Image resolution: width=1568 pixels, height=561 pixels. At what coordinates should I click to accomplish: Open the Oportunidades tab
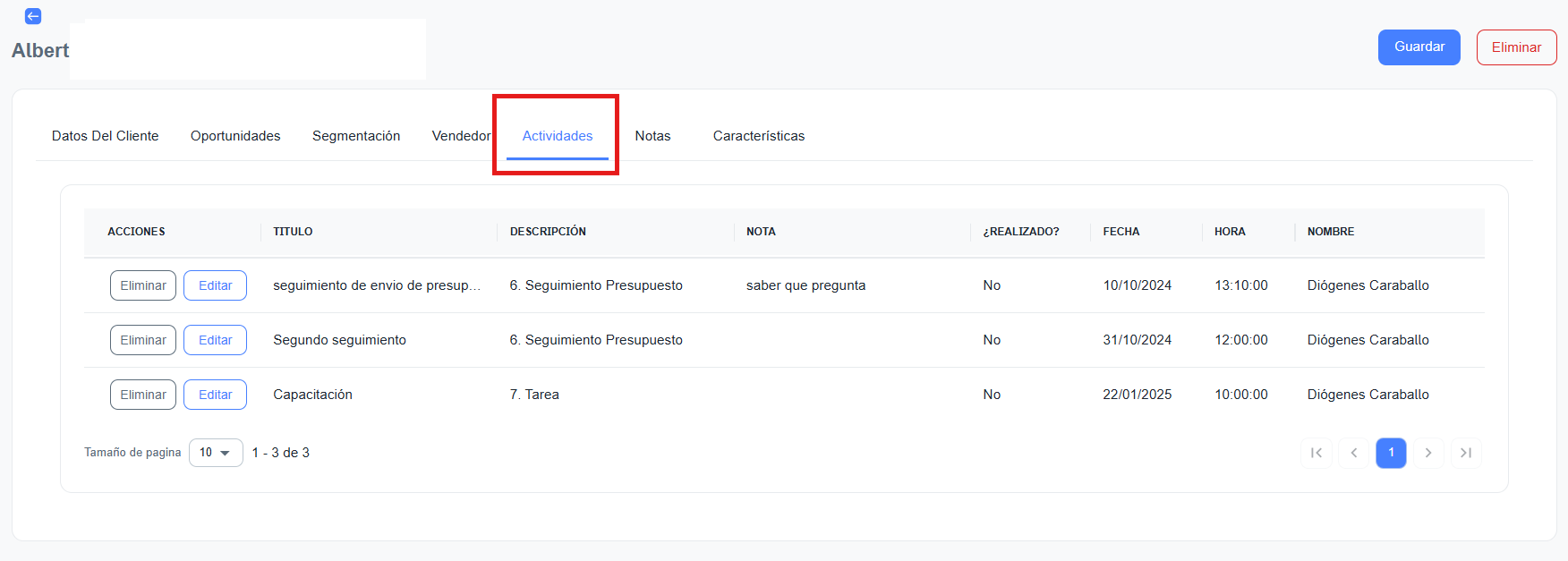click(235, 136)
